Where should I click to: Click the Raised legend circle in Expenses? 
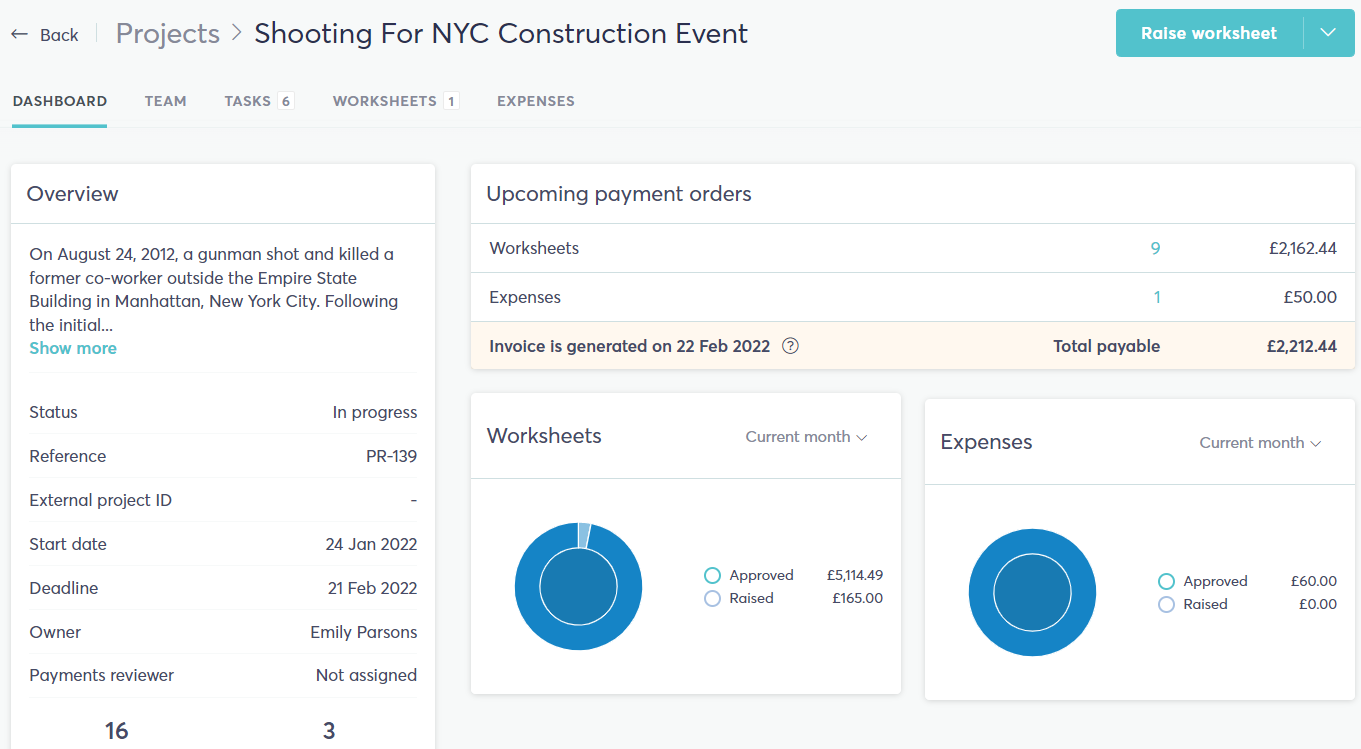point(1166,605)
